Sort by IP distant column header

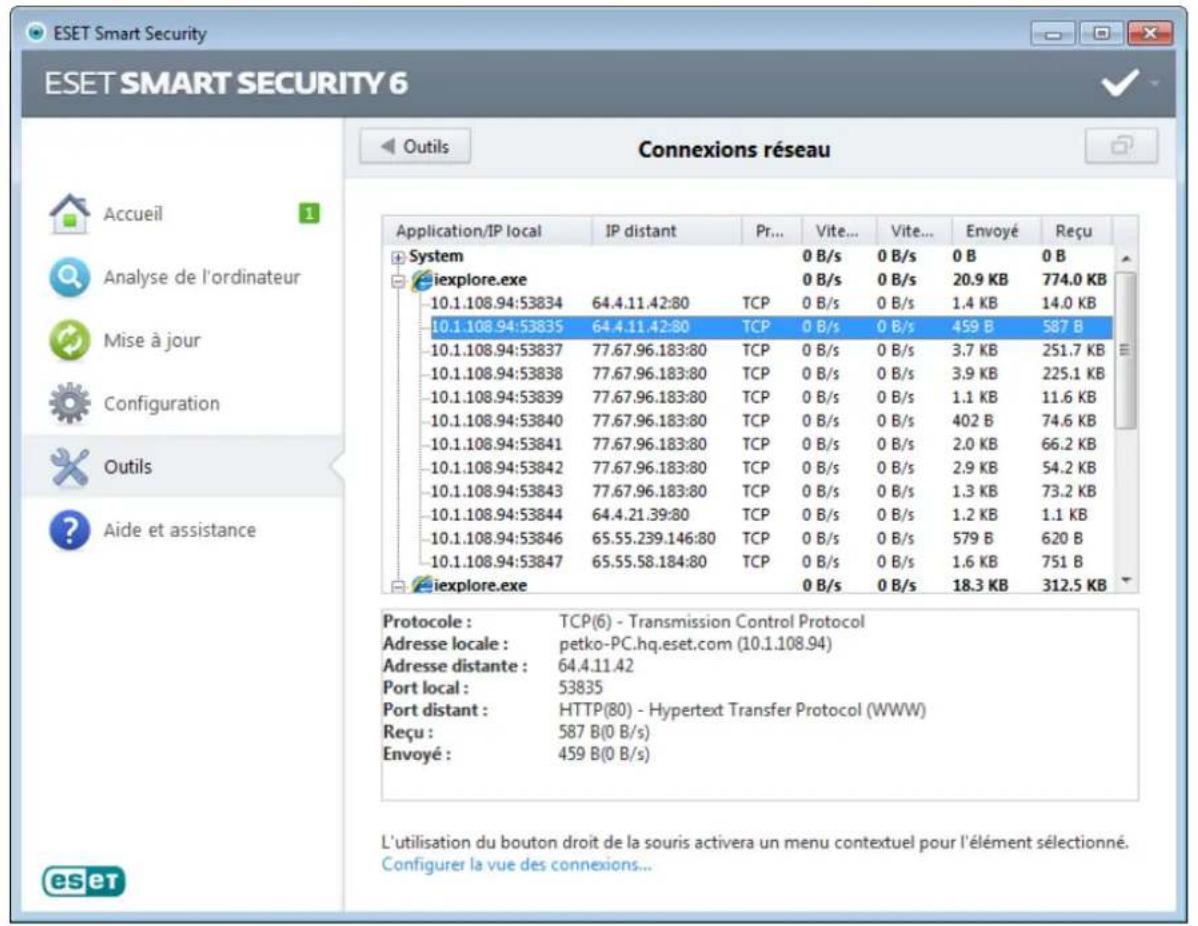(x=666, y=231)
